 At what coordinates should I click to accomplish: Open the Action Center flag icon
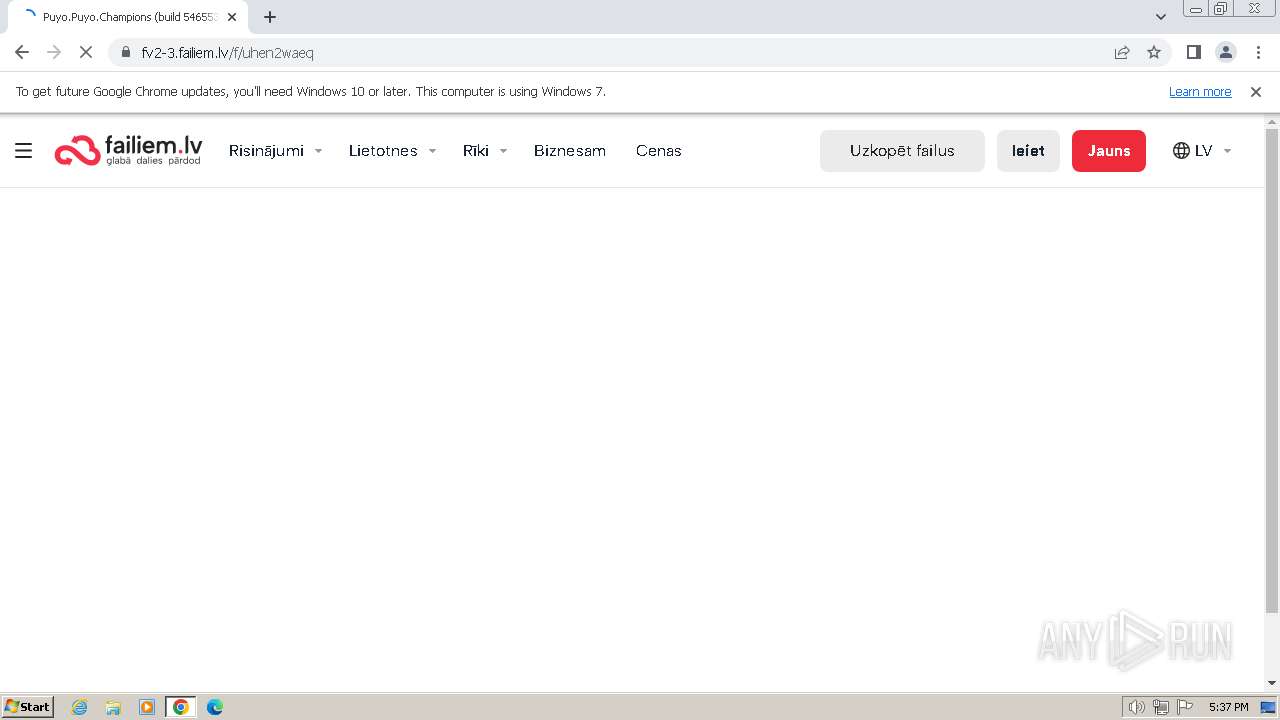[x=1185, y=707]
